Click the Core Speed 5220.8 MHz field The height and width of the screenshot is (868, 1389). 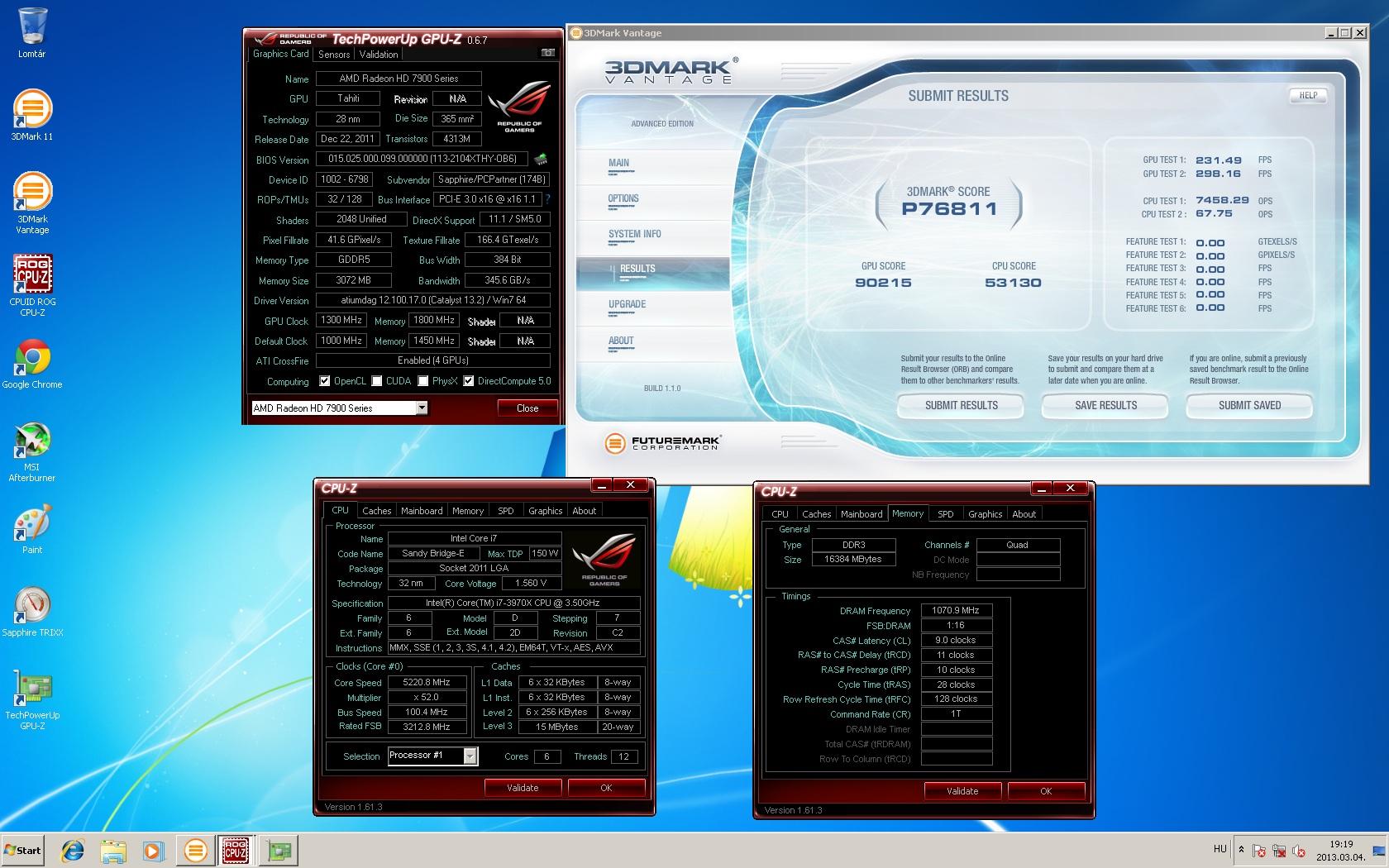tap(427, 683)
